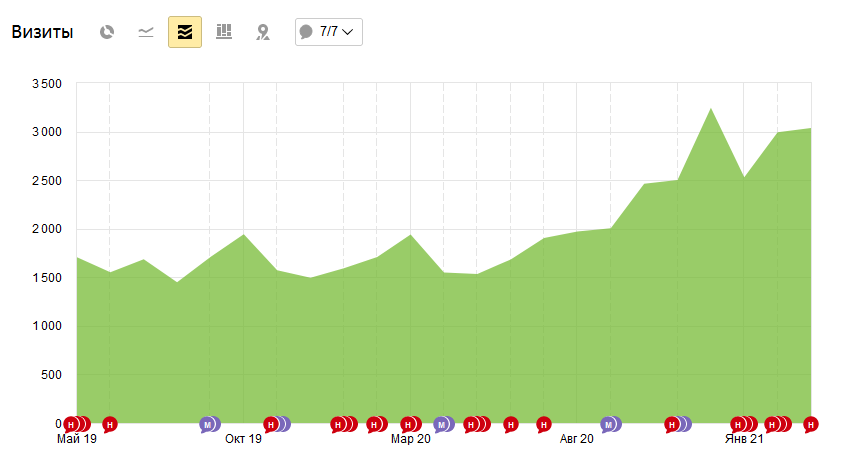Click the highlighted stacked area chart icon

click(x=185, y=32)
